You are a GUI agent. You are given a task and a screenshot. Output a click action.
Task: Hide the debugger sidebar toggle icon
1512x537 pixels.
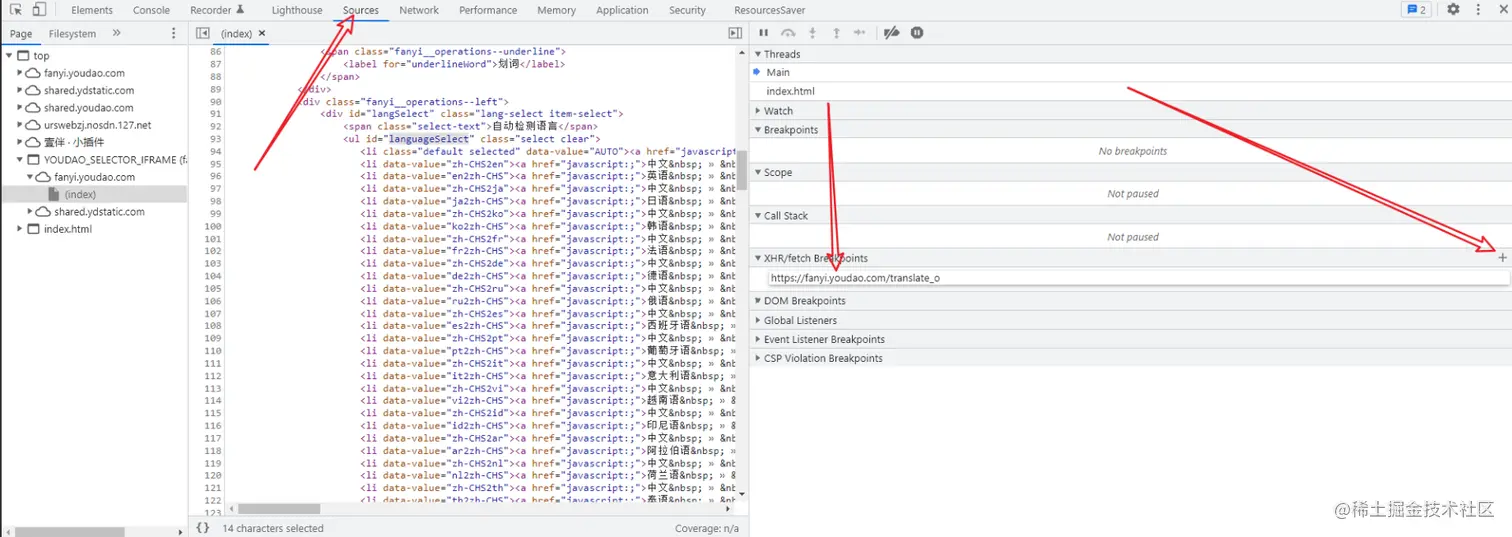736,33
